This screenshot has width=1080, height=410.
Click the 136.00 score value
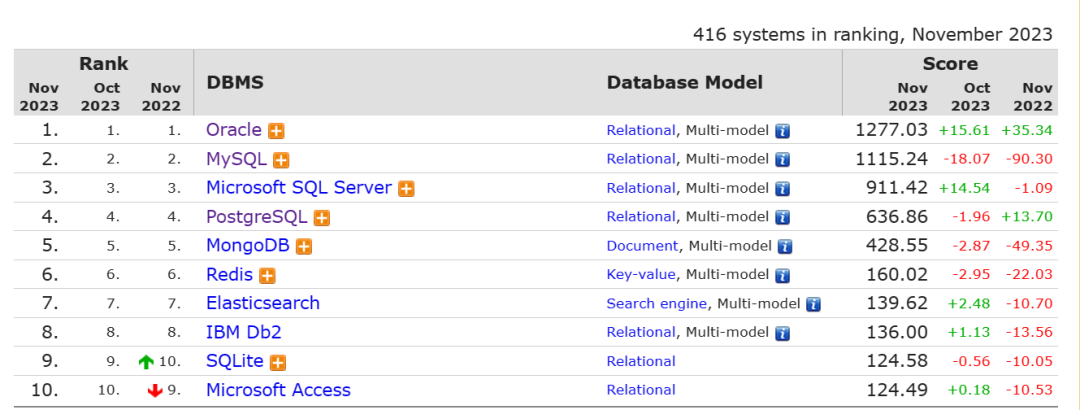(897, 333)
